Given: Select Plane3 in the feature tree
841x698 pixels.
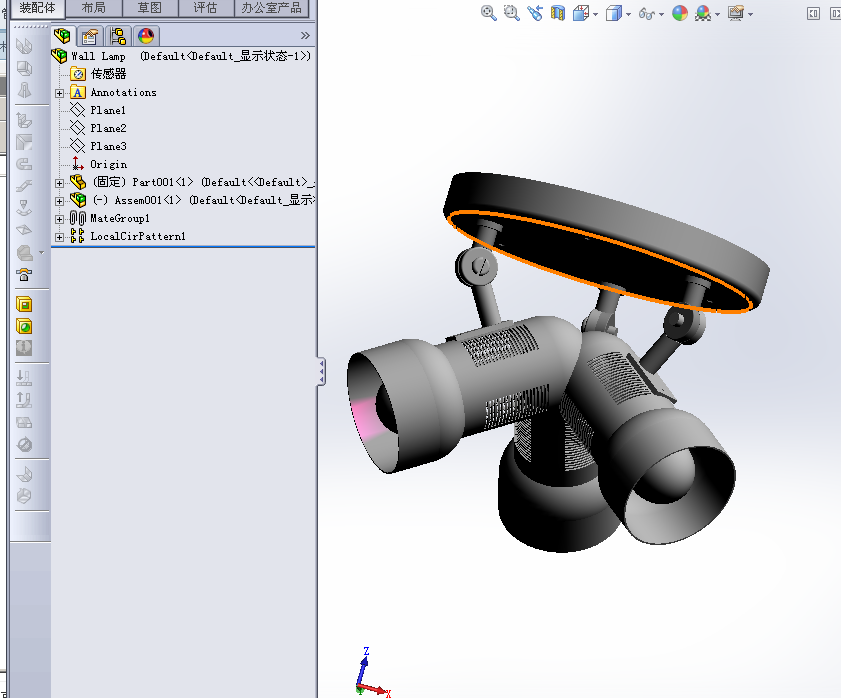Looking at the screenshot, I should (x=108, y=146).
